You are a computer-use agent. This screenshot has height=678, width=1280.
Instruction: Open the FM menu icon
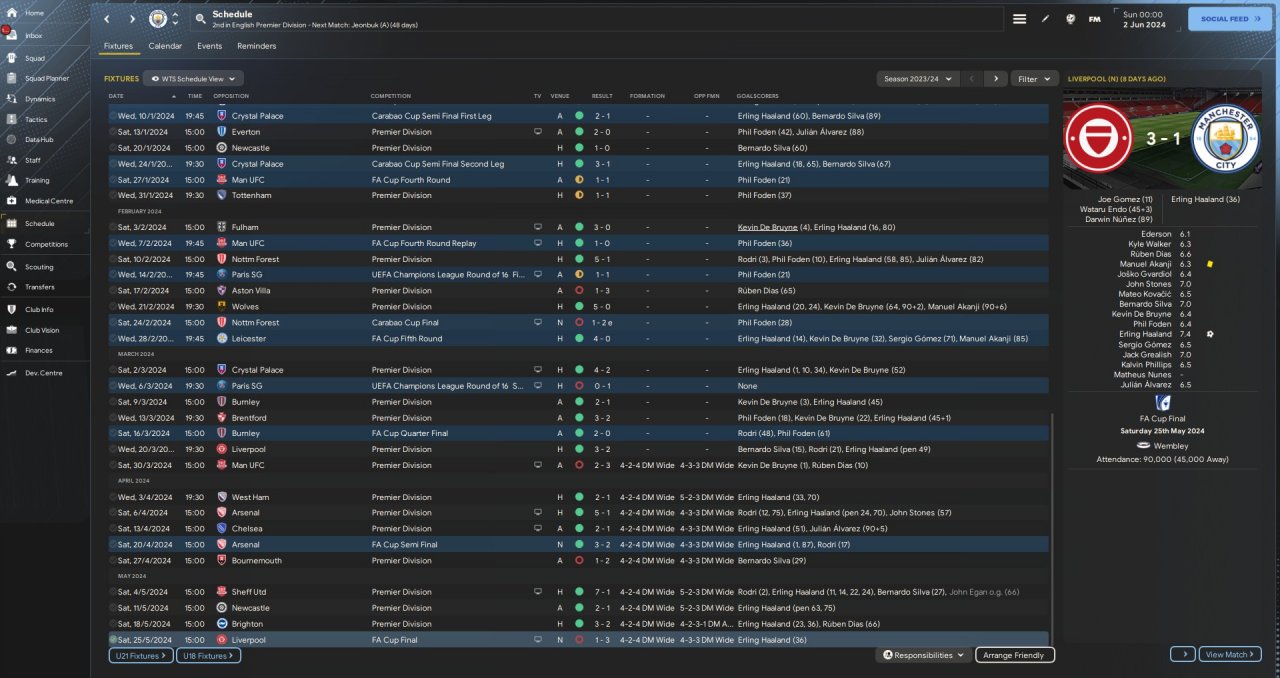1095,19
